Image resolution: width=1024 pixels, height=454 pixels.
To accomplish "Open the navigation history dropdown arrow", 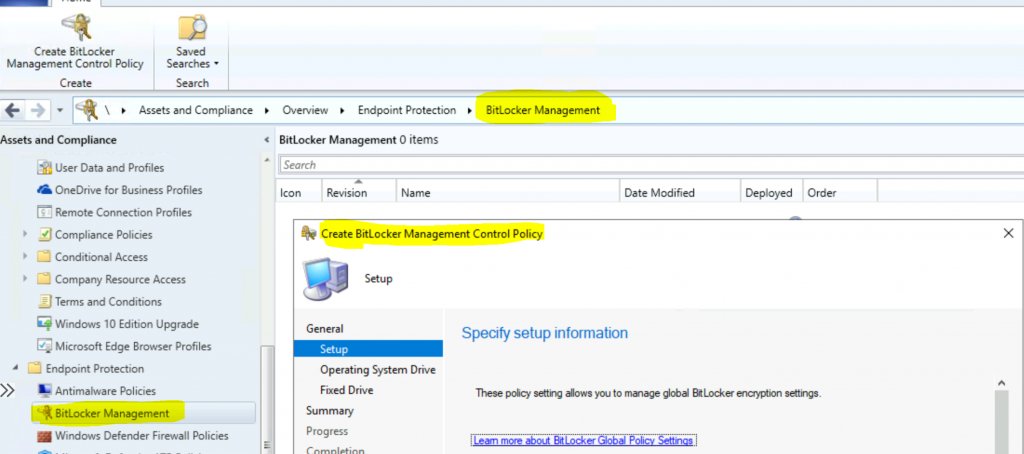I will click(59, 110).
